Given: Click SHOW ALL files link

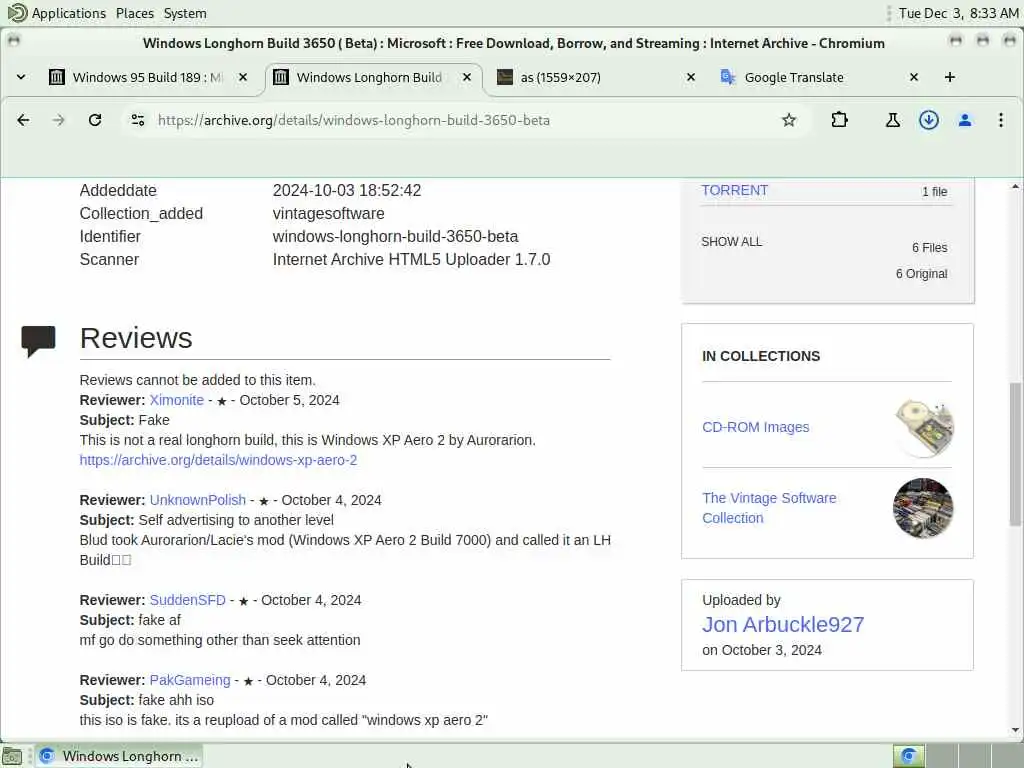Looking at the screenshot, I should (x=731, y=242).
